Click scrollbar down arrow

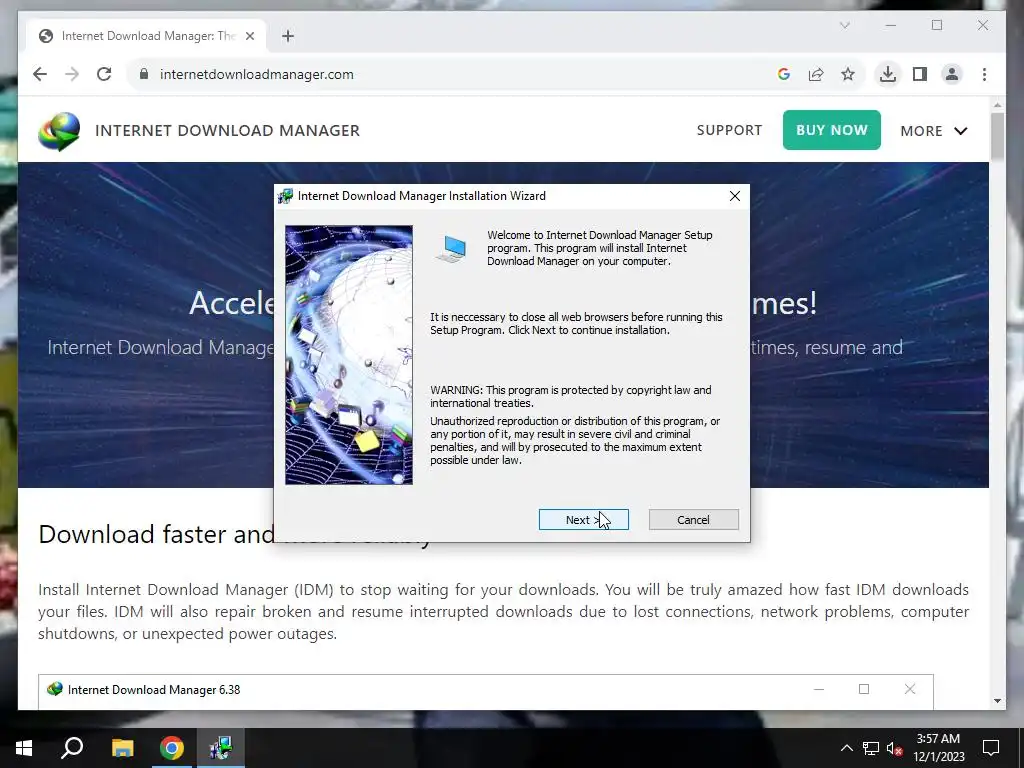[x=997, y=701]
